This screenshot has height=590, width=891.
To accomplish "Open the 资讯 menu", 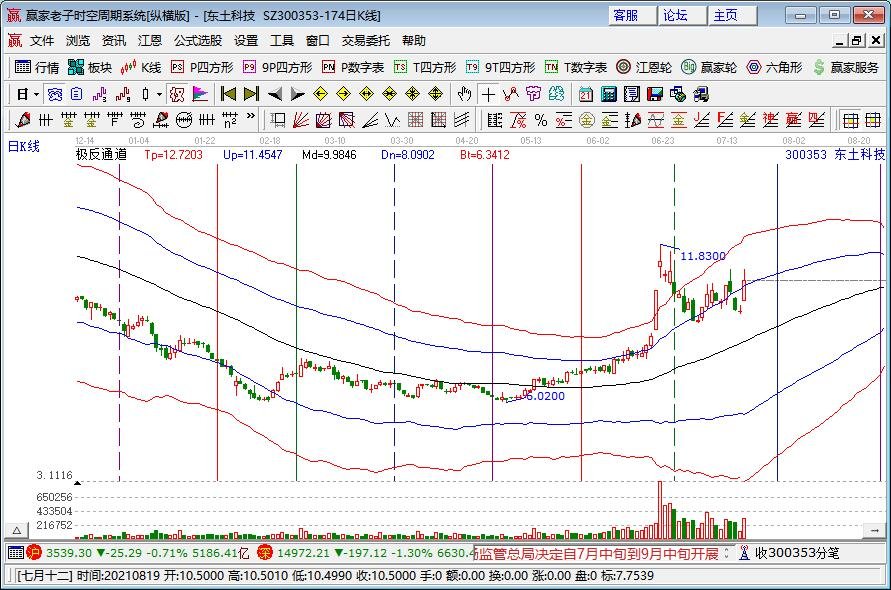I will pos(114,41).
